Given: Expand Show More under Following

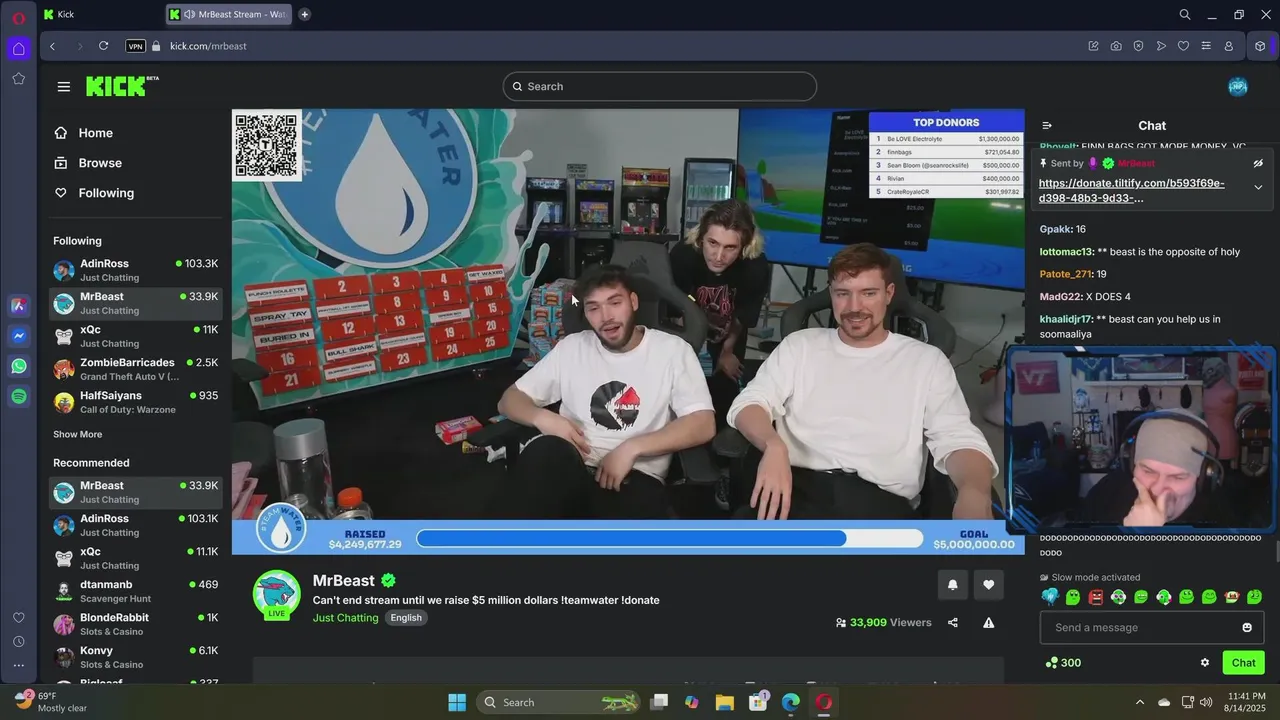Looking at the screenshot, I should pyautogui.click(x=77, y=434).
